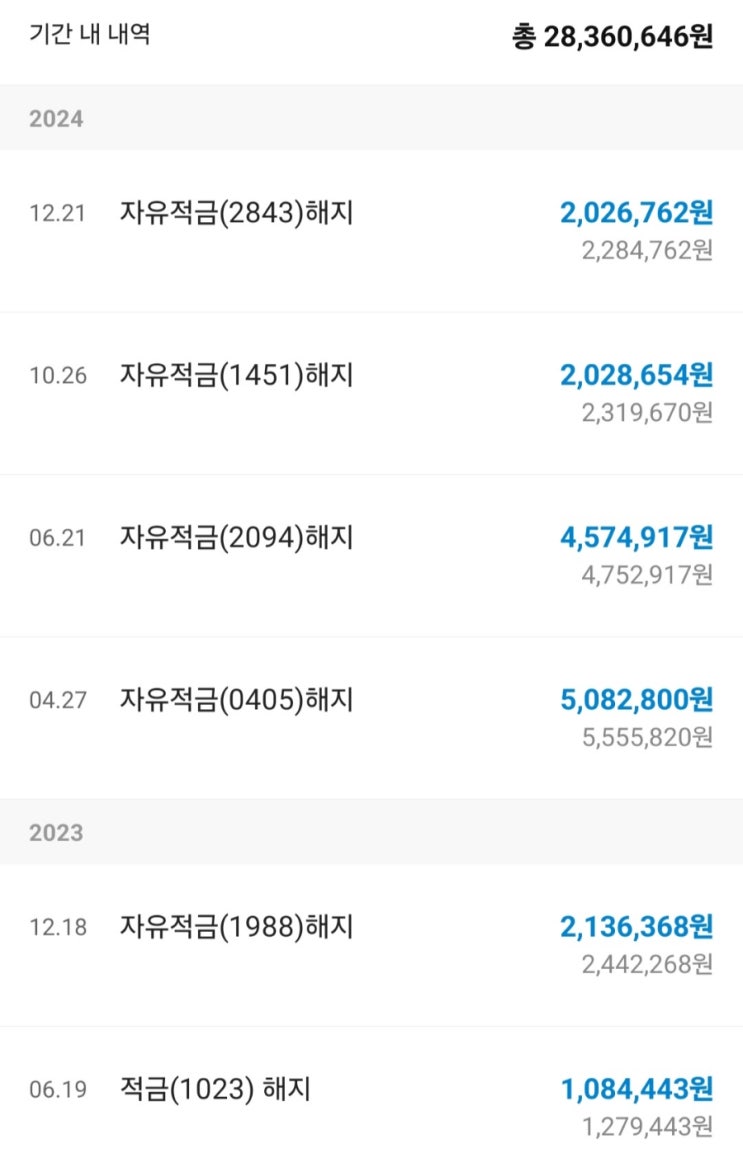Open the 자유적금(2094)해지 transaction

(x=372, y=556)
